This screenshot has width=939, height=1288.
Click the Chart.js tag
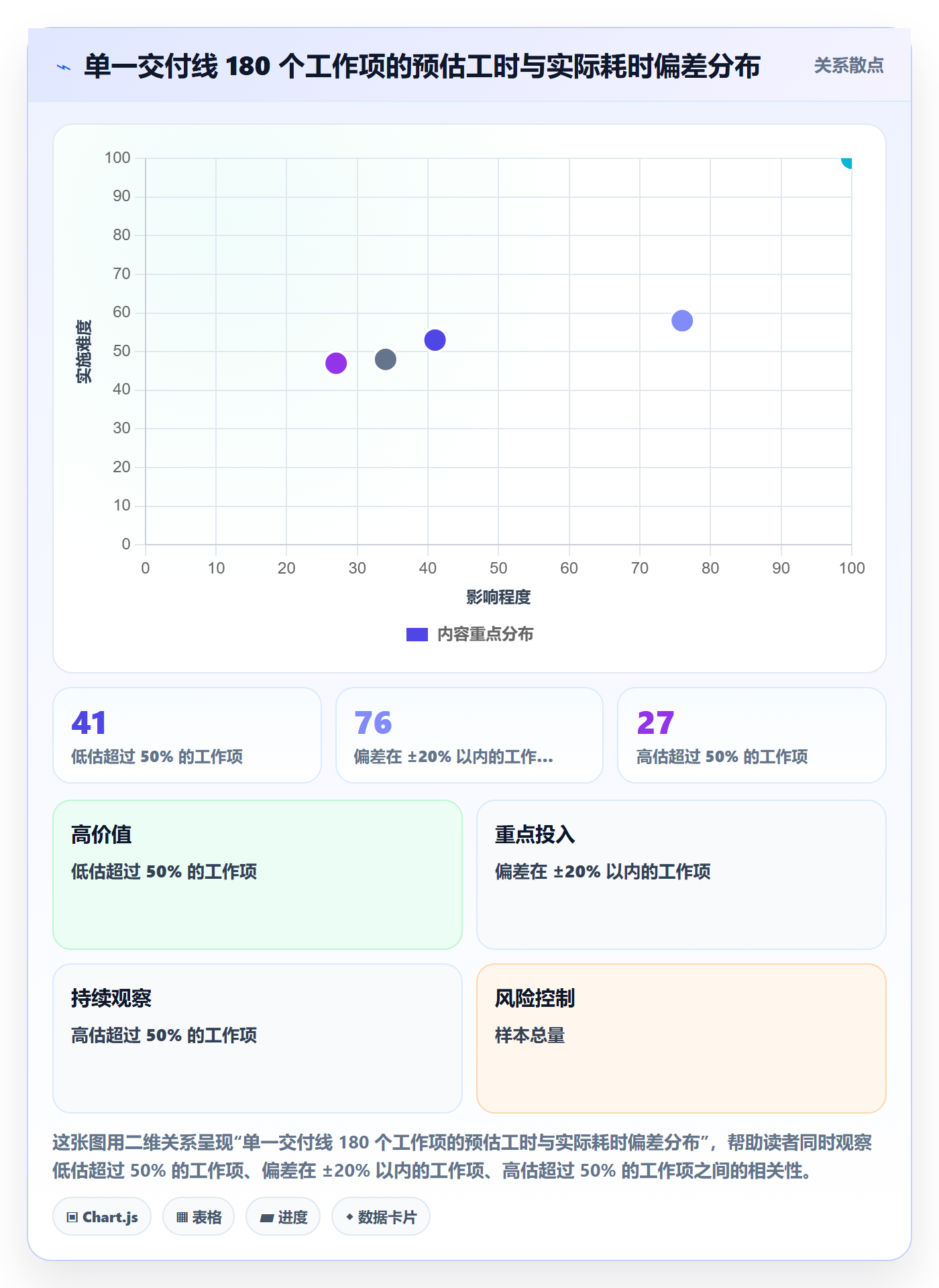click(102, 1217)
